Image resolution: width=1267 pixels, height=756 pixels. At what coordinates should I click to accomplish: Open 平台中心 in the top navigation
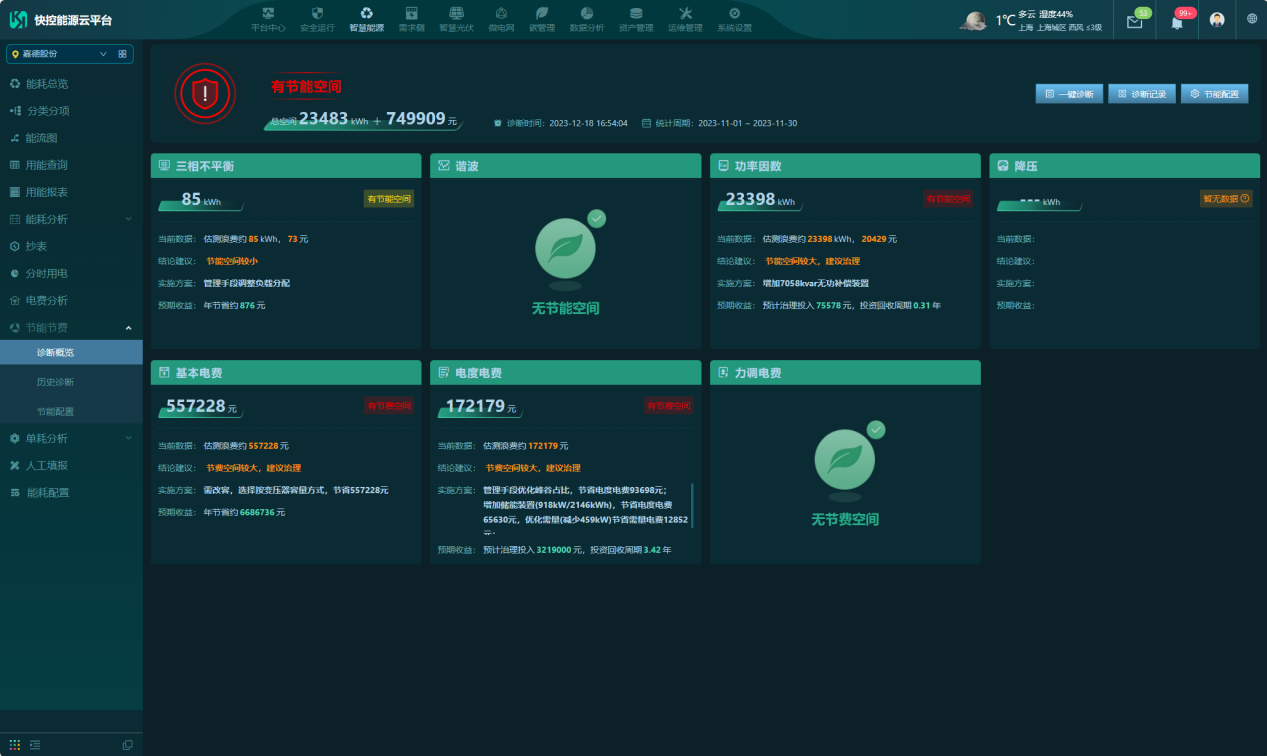(268, 19)
